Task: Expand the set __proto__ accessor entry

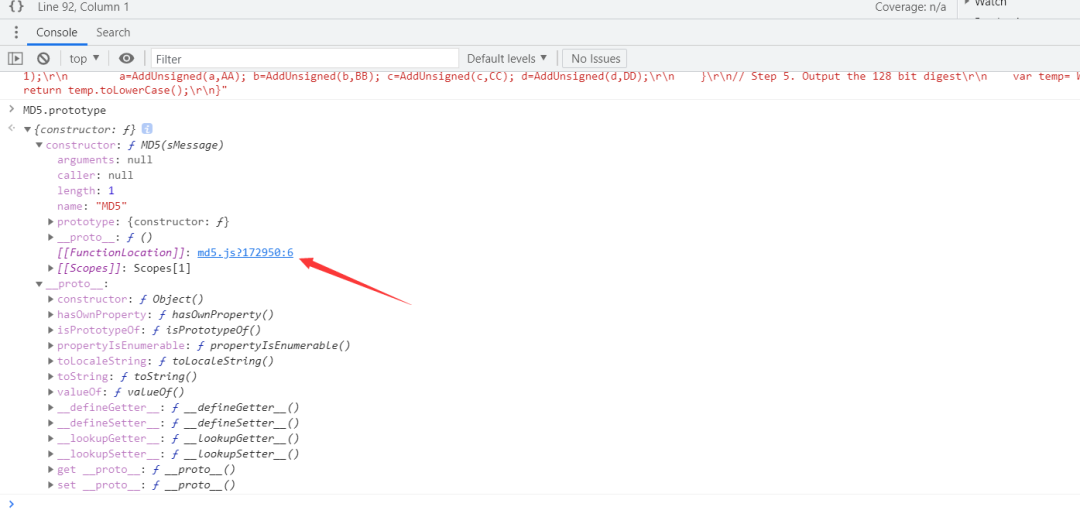Action: coord(51,485)
